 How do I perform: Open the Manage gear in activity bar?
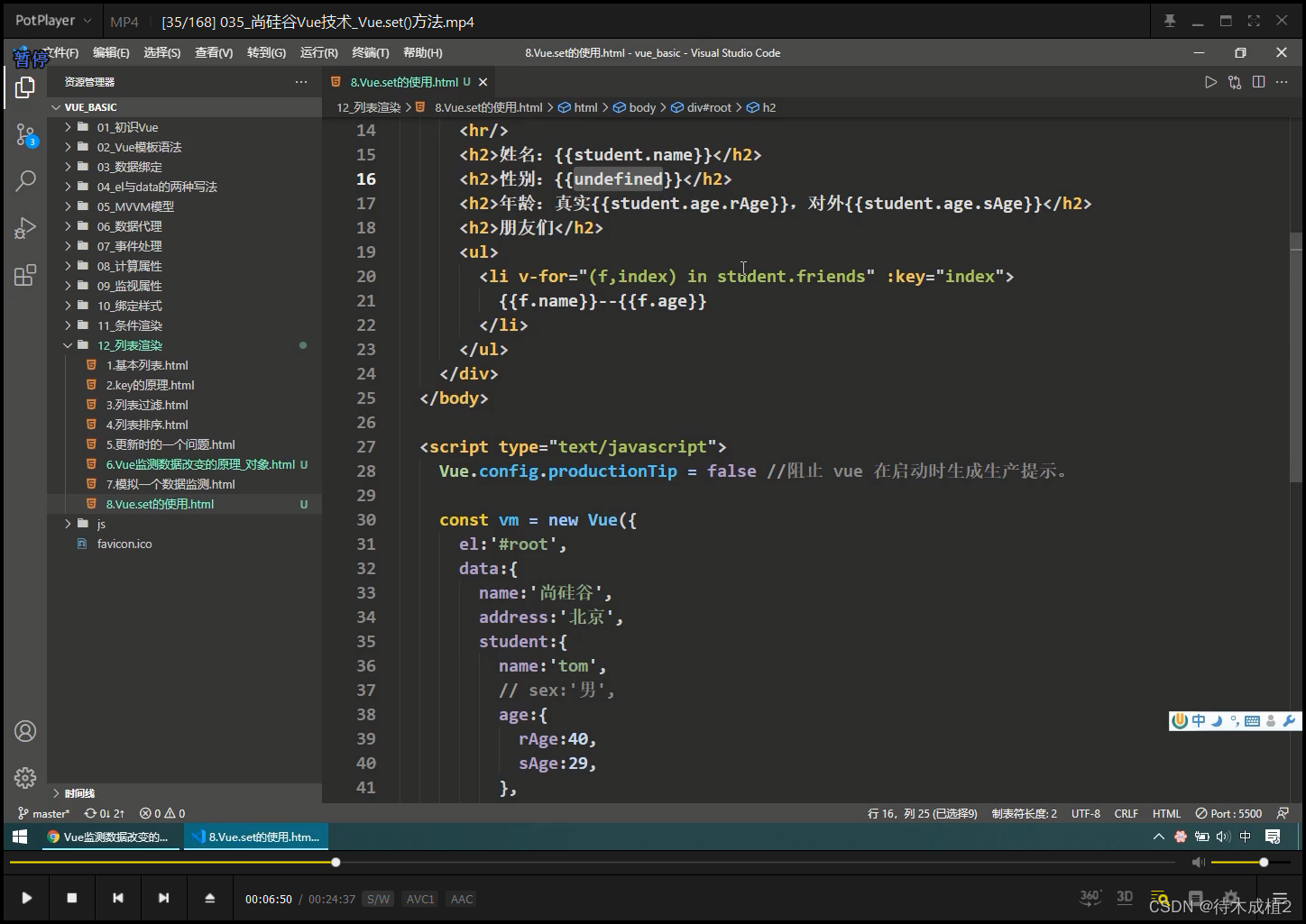[x=25, y=777]
